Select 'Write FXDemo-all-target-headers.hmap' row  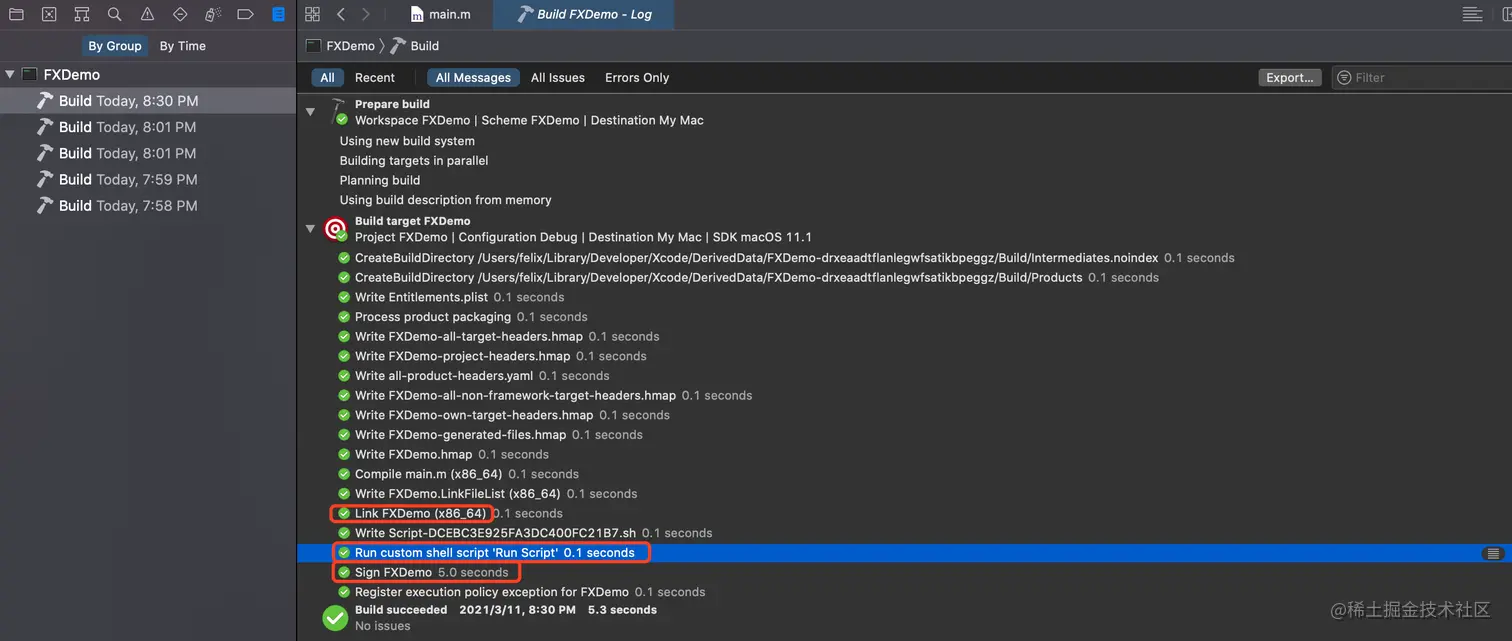click(x=905, y=337)
